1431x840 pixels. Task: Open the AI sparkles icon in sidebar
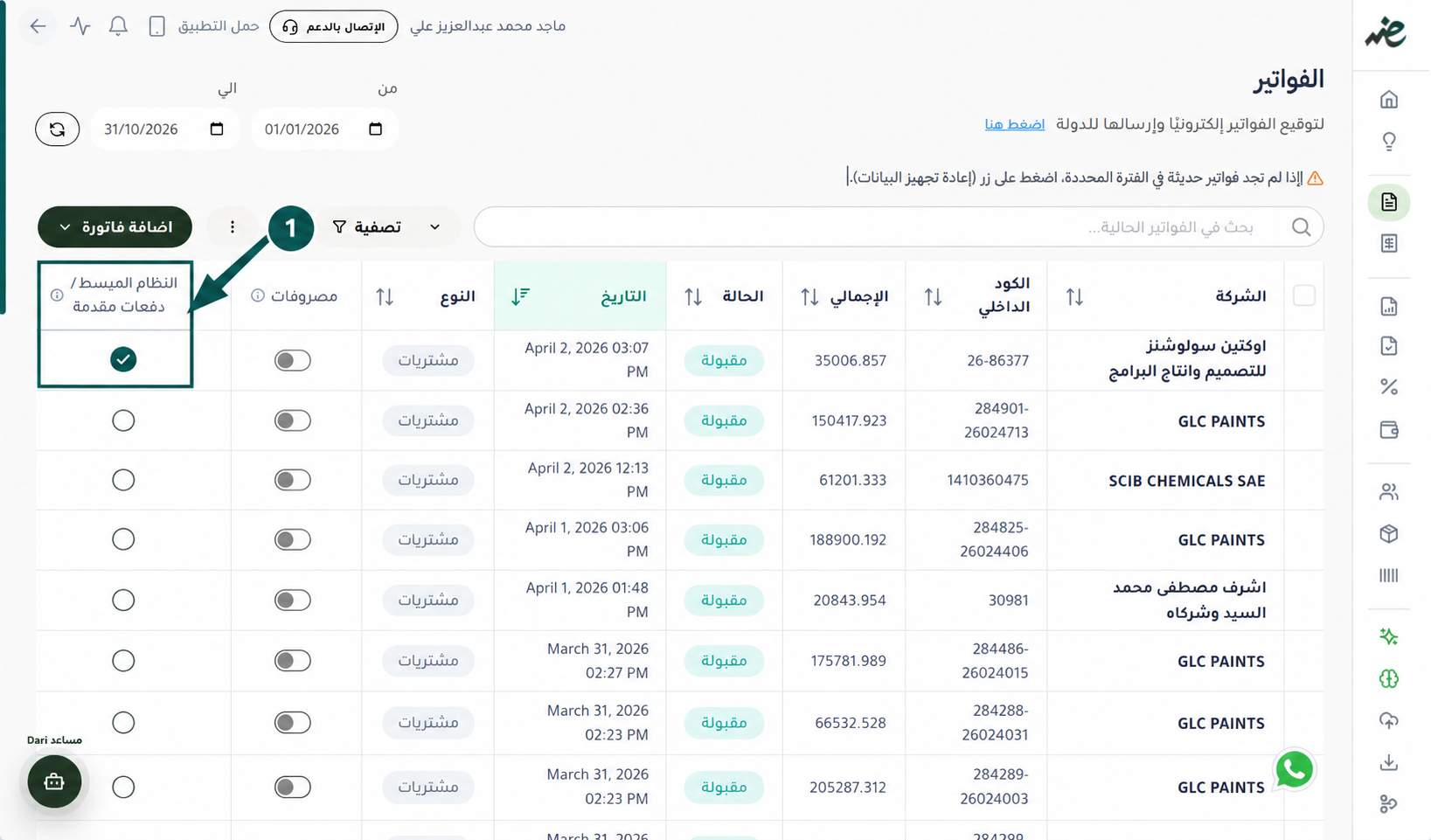1388,637
